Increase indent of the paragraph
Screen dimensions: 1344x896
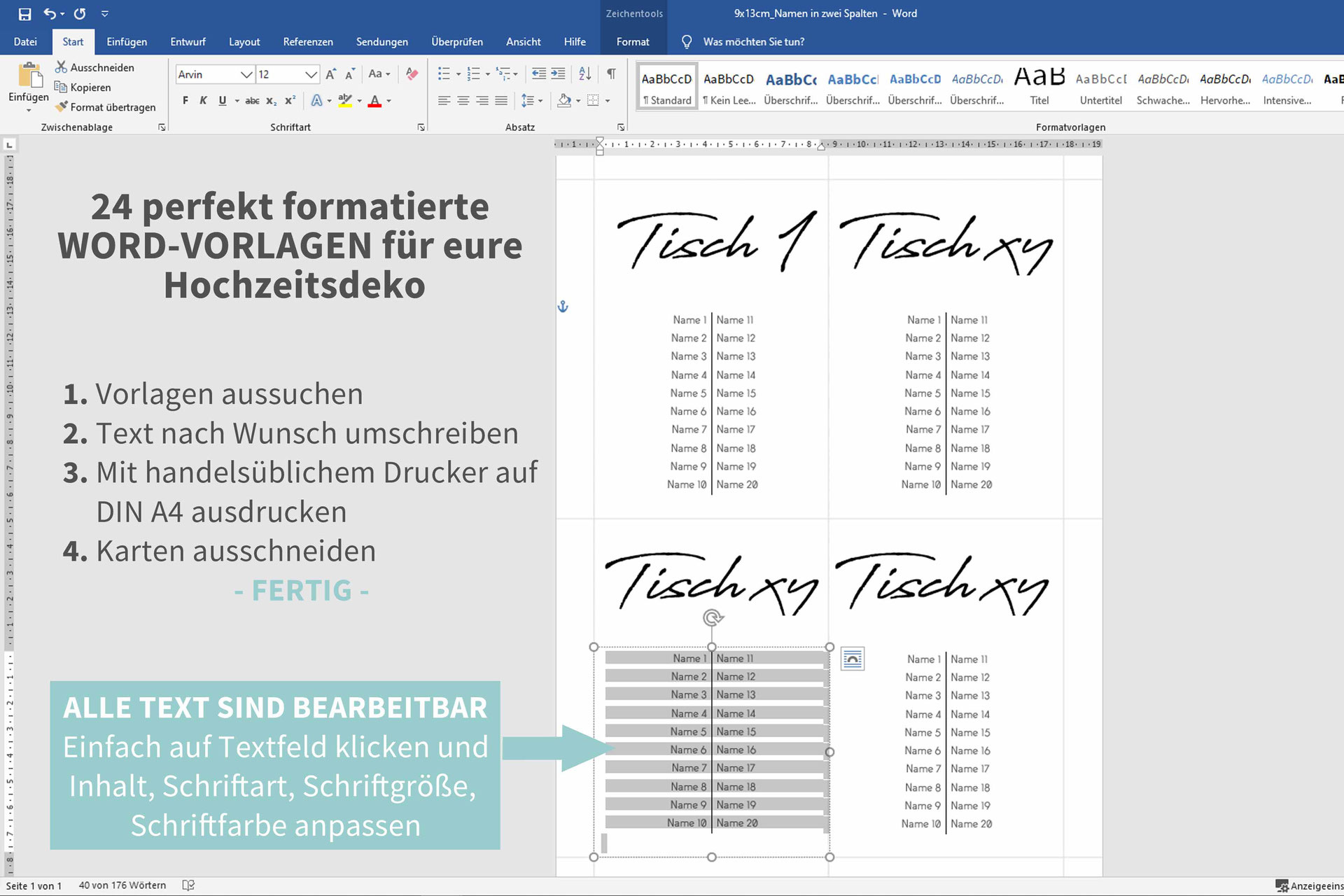(x=558, y=73)
